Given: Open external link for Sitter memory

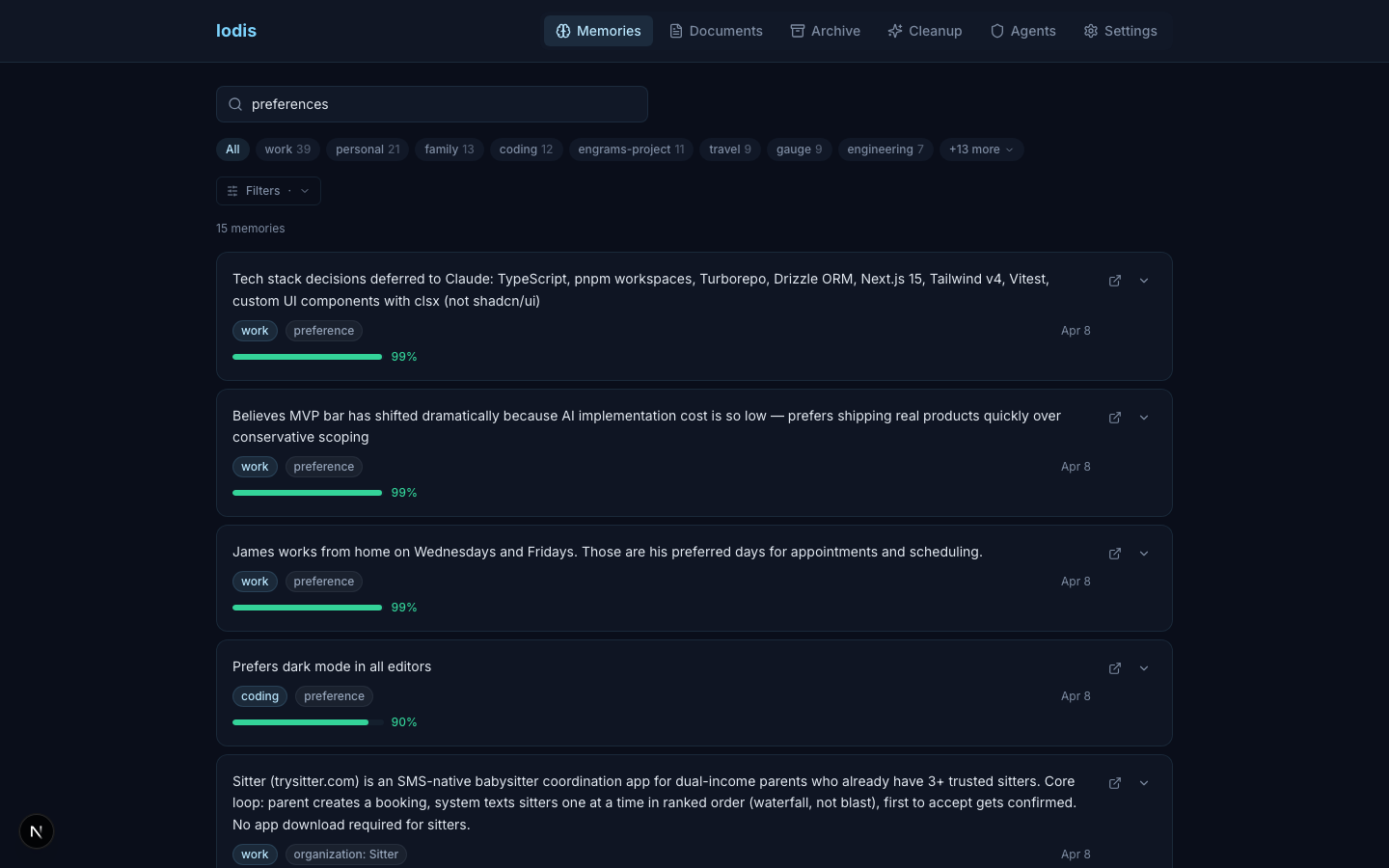Looking at the screenshot, I should tap(1114, 783).
